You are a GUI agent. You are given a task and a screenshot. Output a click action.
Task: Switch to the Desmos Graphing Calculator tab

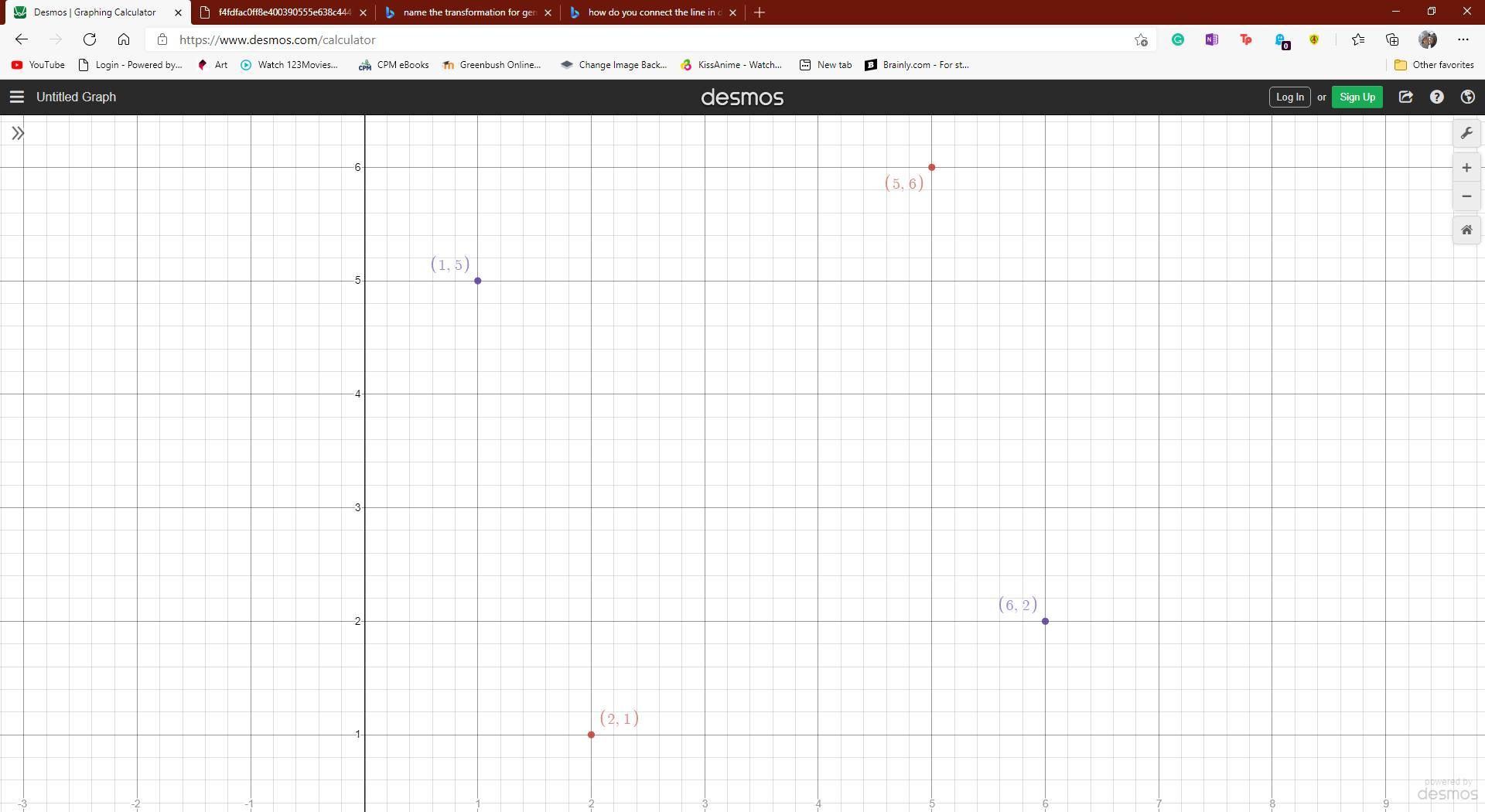pos(94,12)
